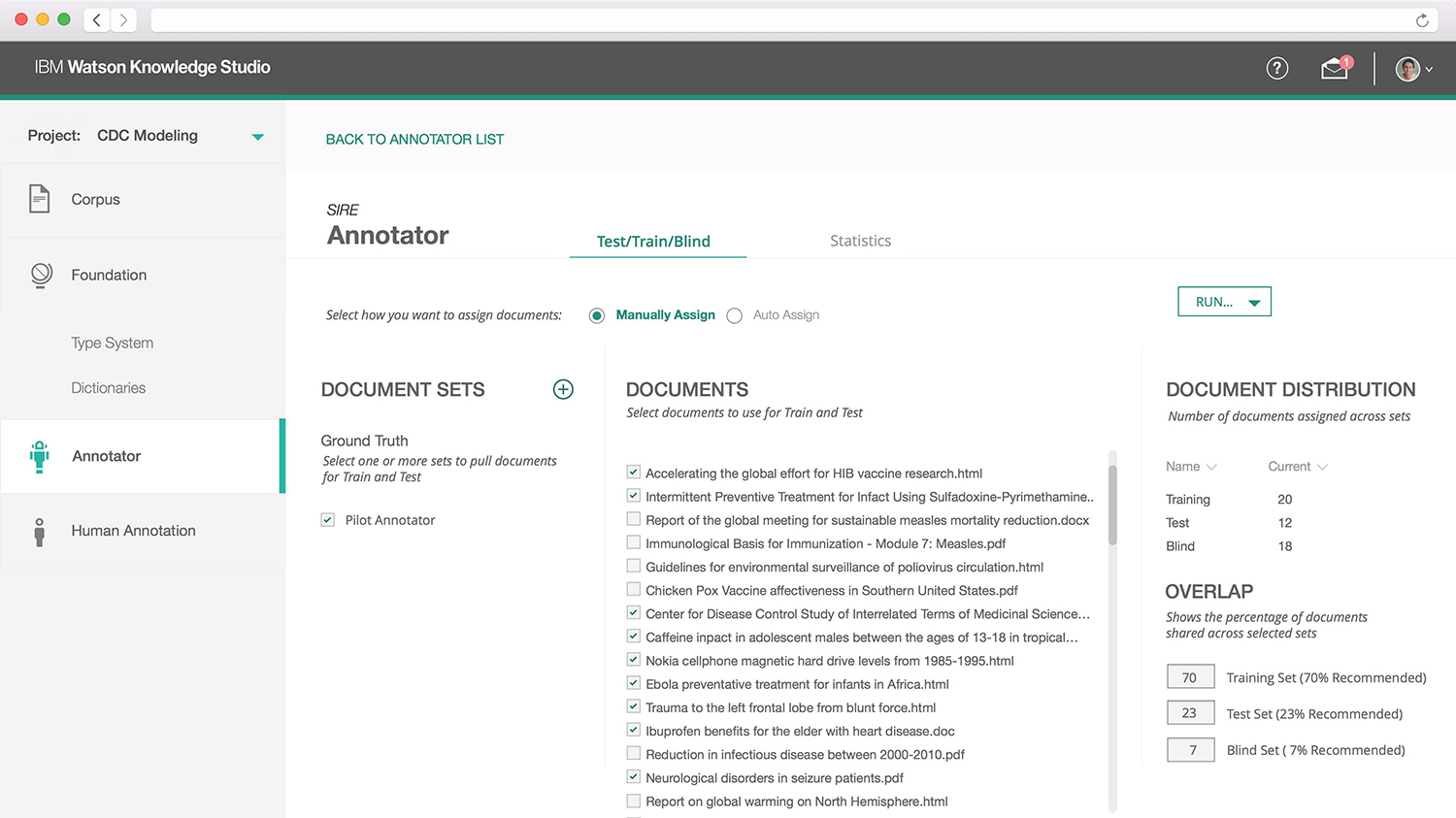The image size is (1456, 818).
Task: Open Dictionaries in the sidebar
Action: point(109,388)
